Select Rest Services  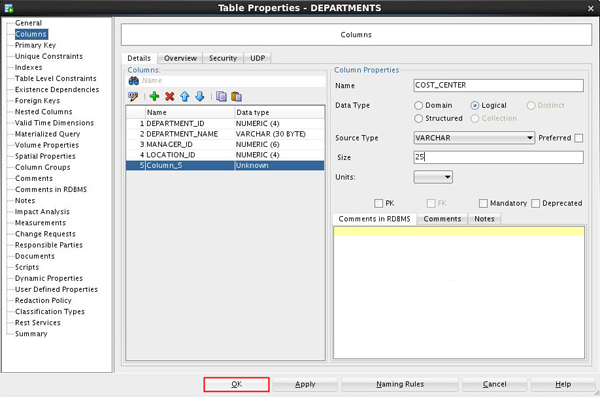point(38,323)
